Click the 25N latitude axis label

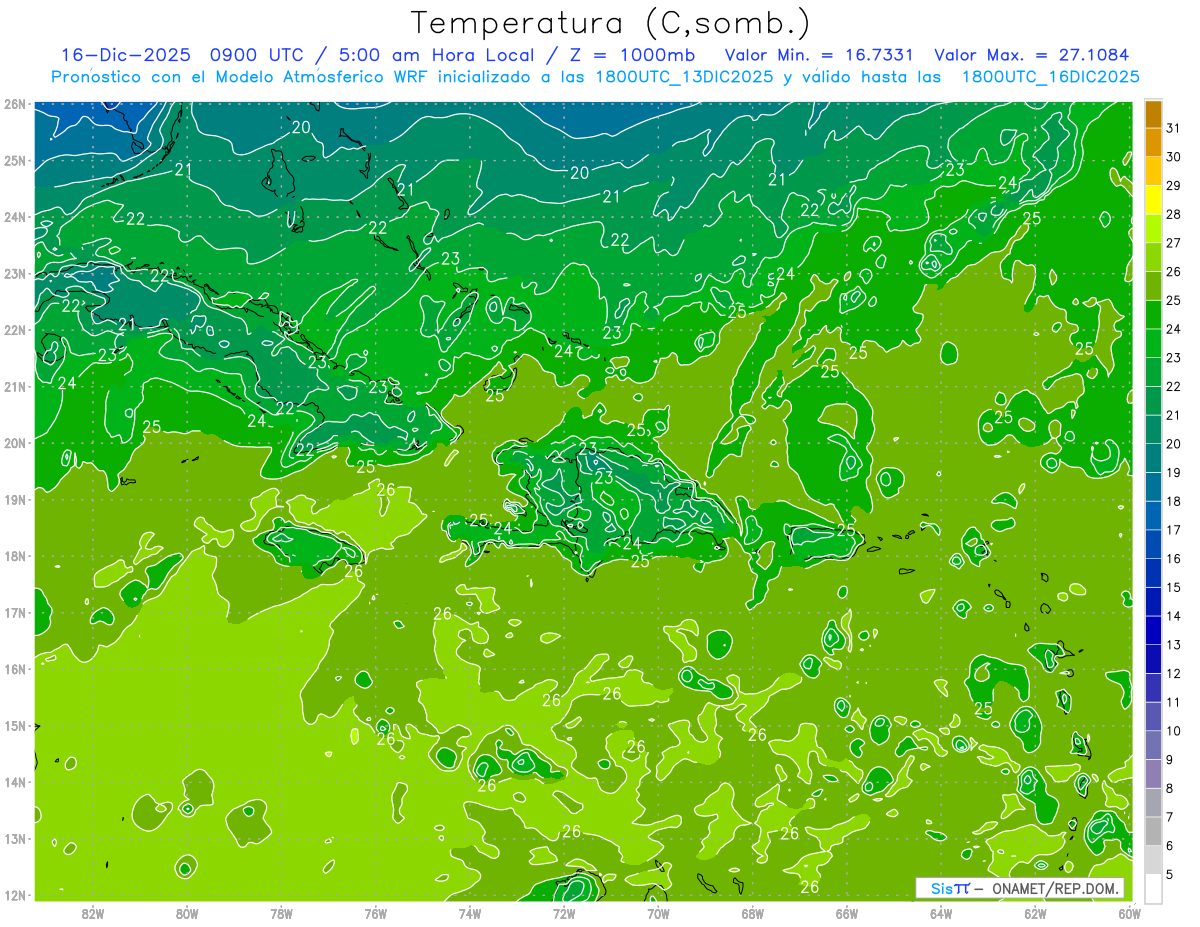(14, 161)
